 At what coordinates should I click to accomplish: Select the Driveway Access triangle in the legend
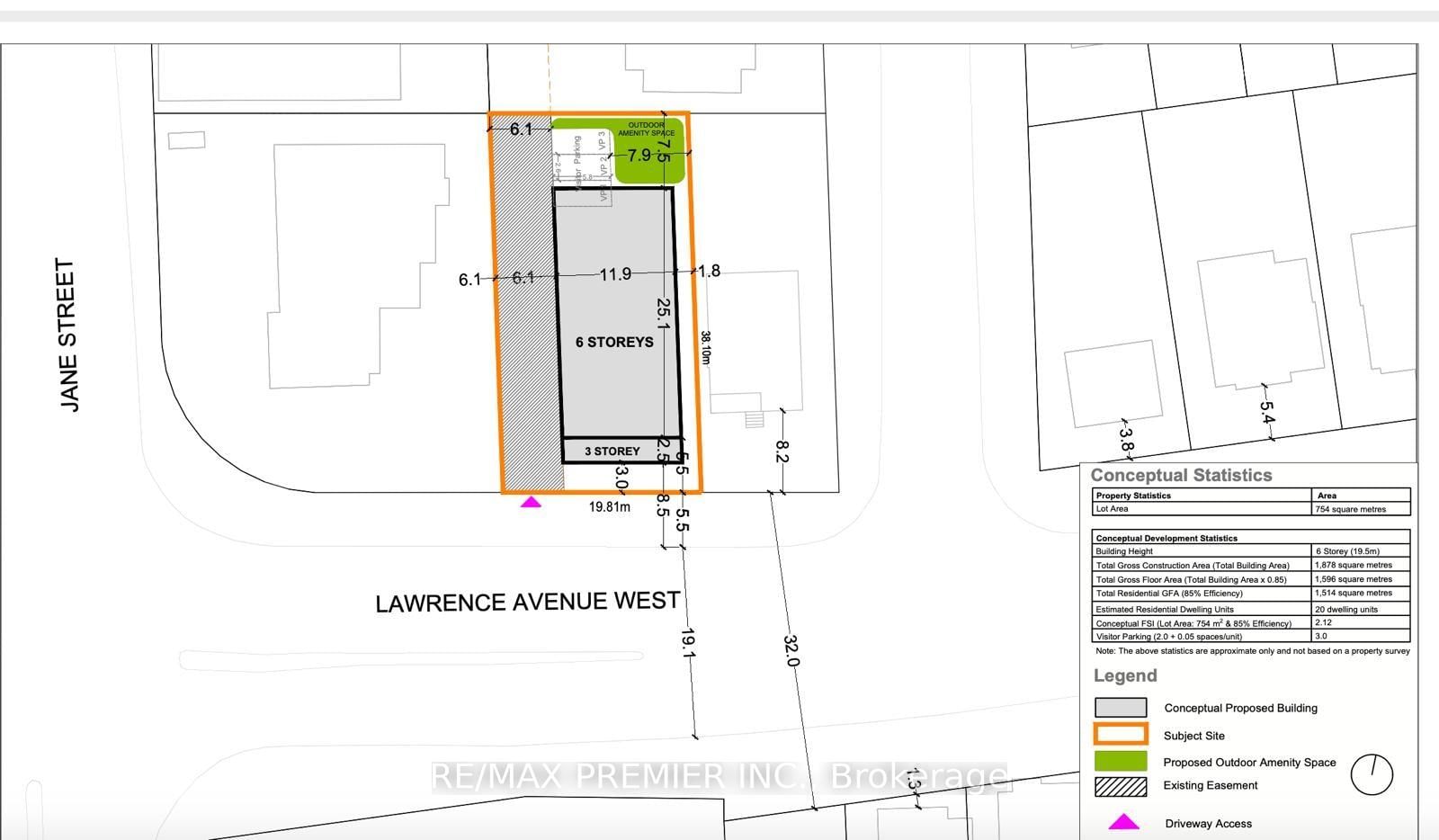click(1123, 822)
